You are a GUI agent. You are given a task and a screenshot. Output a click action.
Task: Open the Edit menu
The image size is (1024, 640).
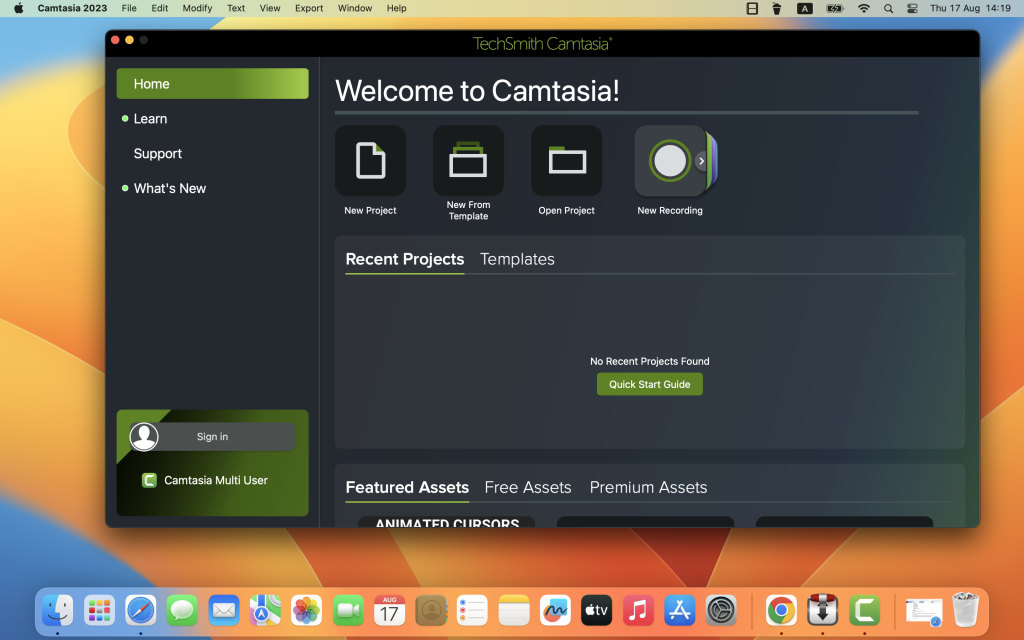point(159,8)
